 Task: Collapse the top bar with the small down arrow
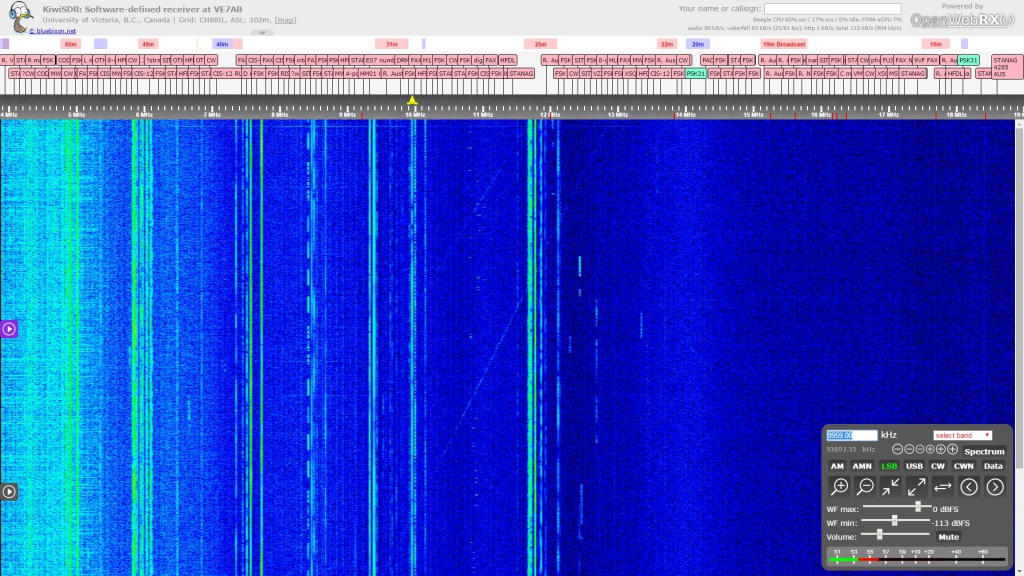(261, 33)
